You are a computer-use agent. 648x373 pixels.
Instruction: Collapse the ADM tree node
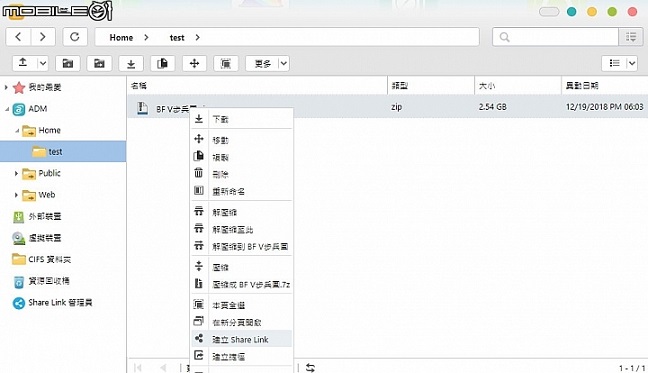[7, 109]
